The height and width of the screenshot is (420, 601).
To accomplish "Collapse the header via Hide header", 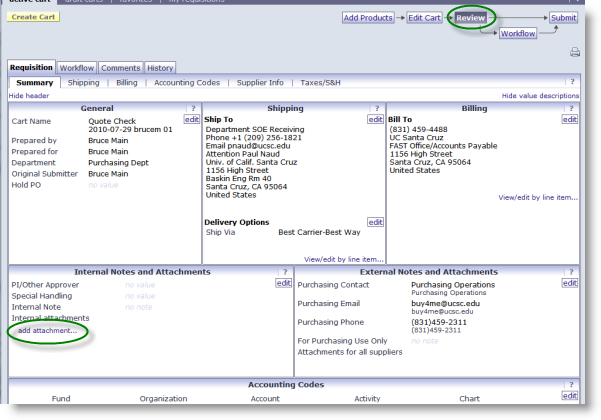I will point(31,95).
